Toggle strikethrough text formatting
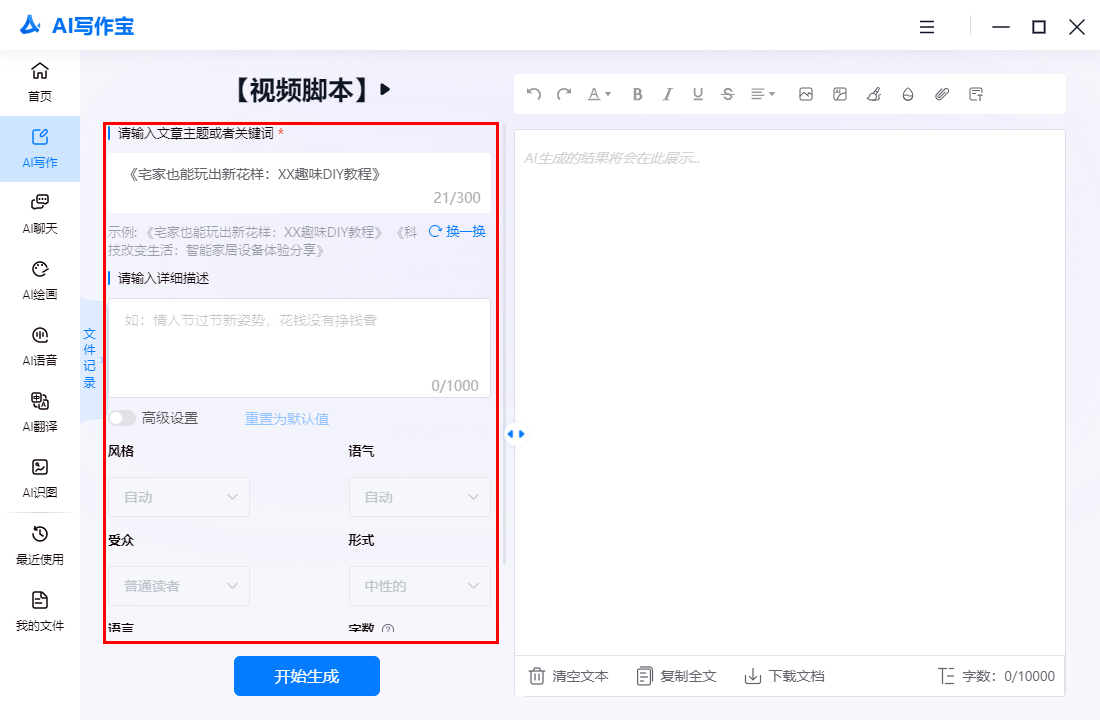 click(728, 94)
